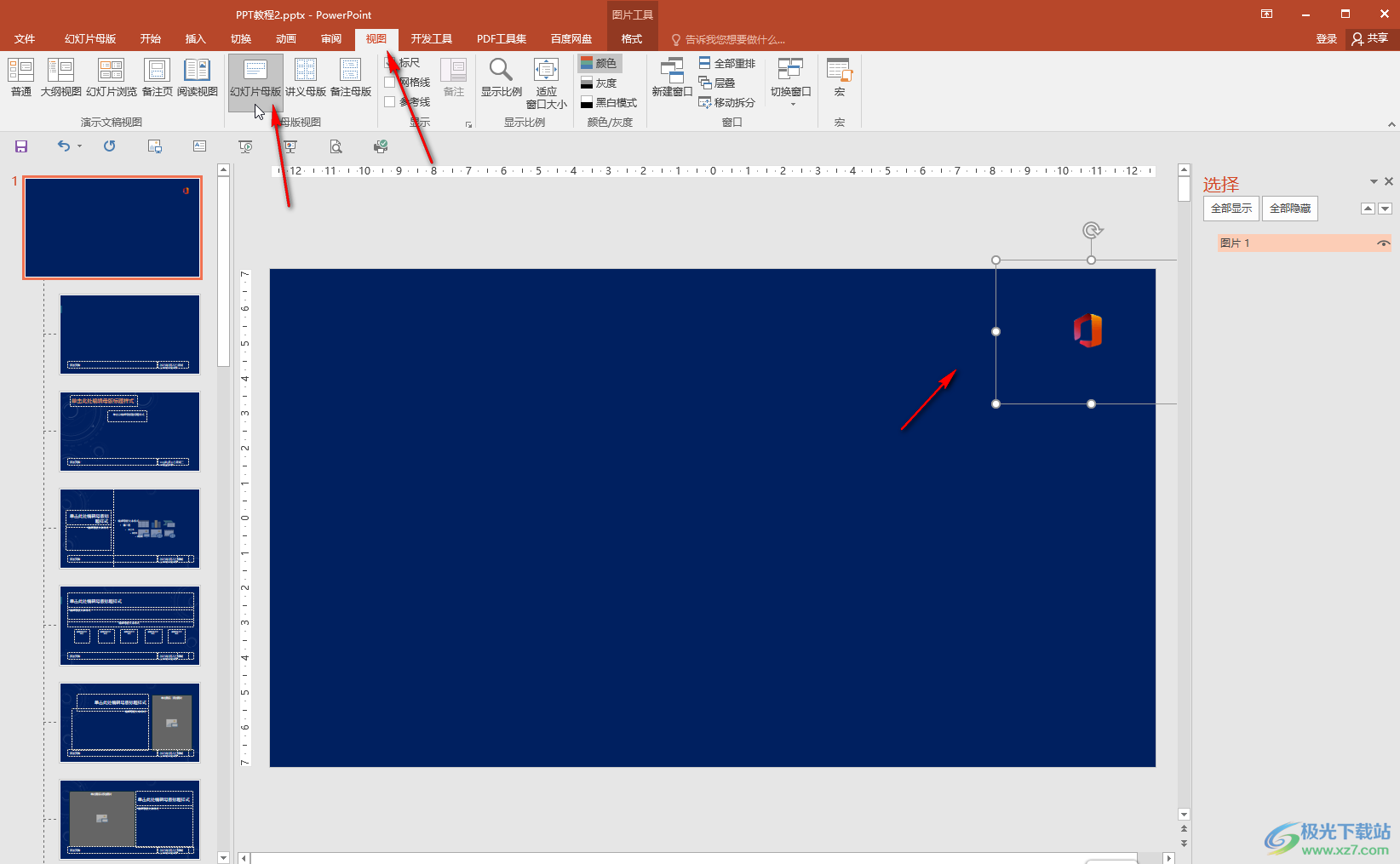Click Fit to Window (适应窗口大小)
The height and width of the screenshot is (864, 1400).
(546, 83)
